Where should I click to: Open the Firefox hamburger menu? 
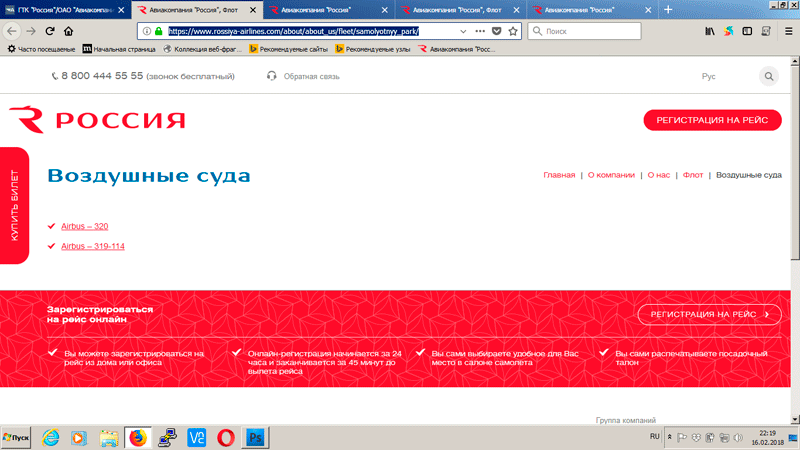[788, 31]
